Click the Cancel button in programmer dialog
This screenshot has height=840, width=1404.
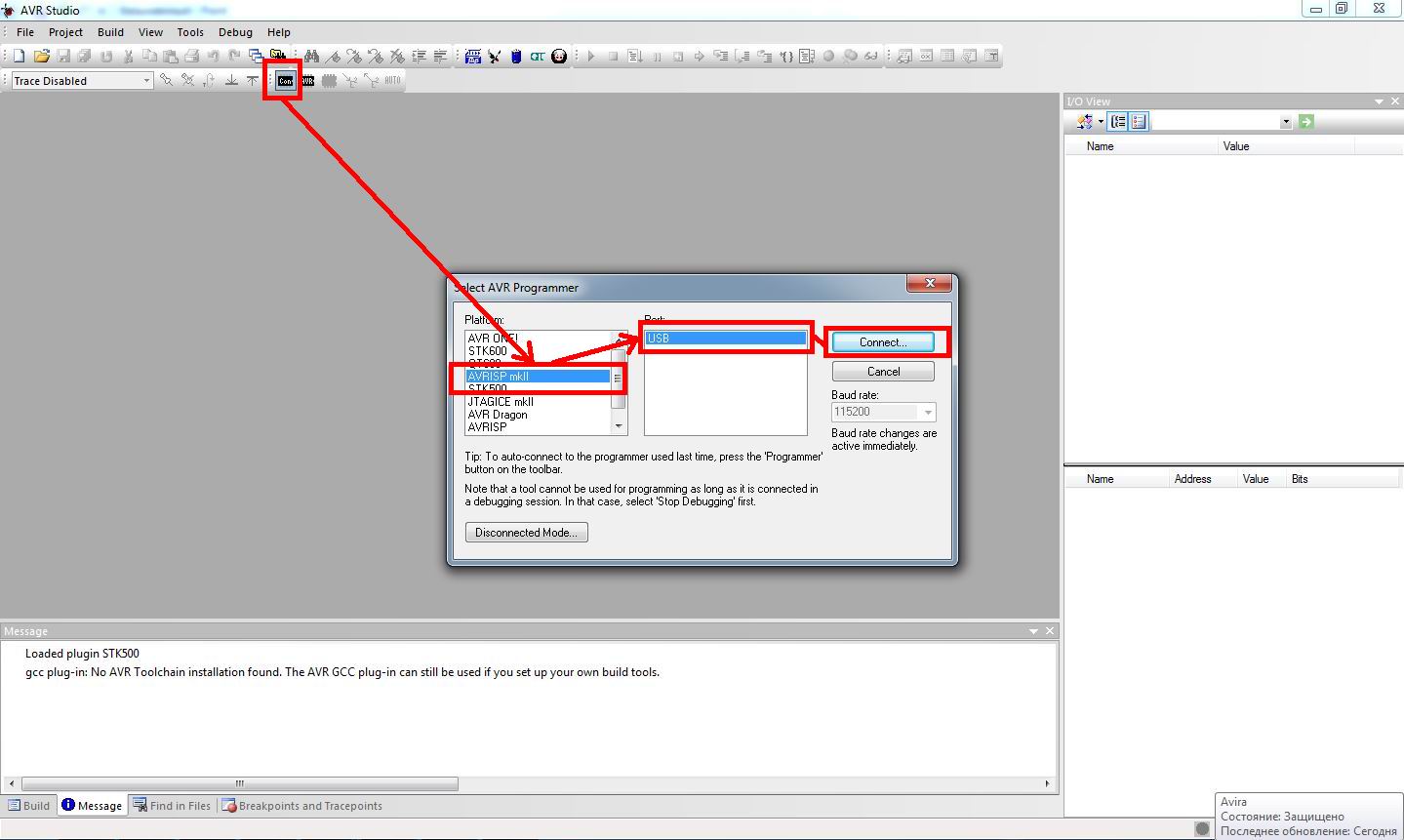[x=883, y=372]
